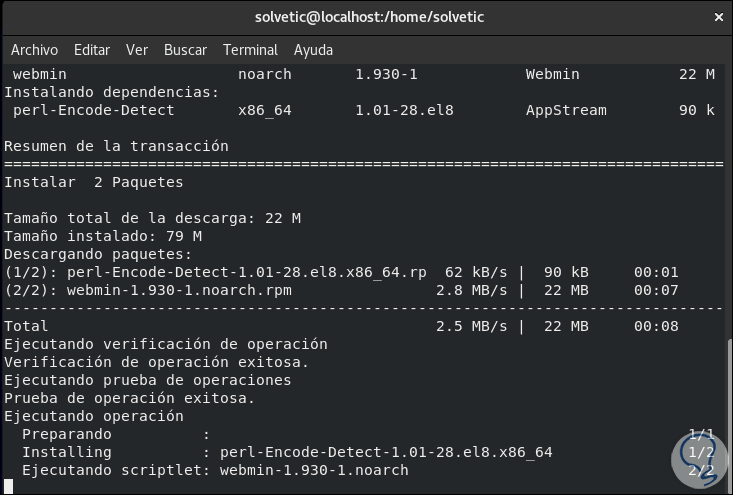Click the 'Ejecutando scriptlet' line
The image size is (733, 495).
point(215,470)
